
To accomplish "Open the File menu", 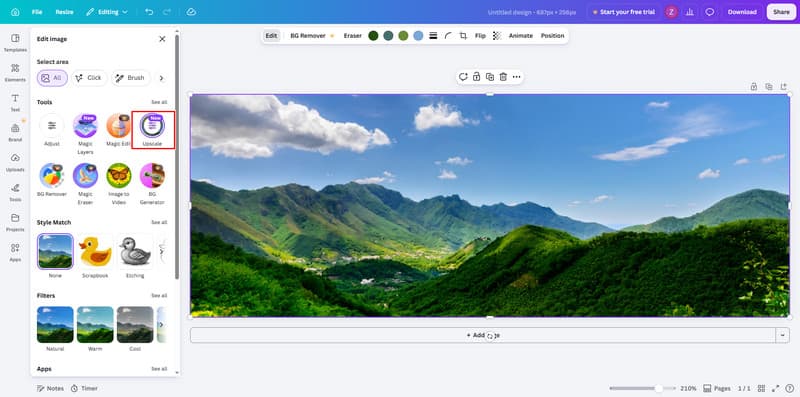I will point(37,12).
